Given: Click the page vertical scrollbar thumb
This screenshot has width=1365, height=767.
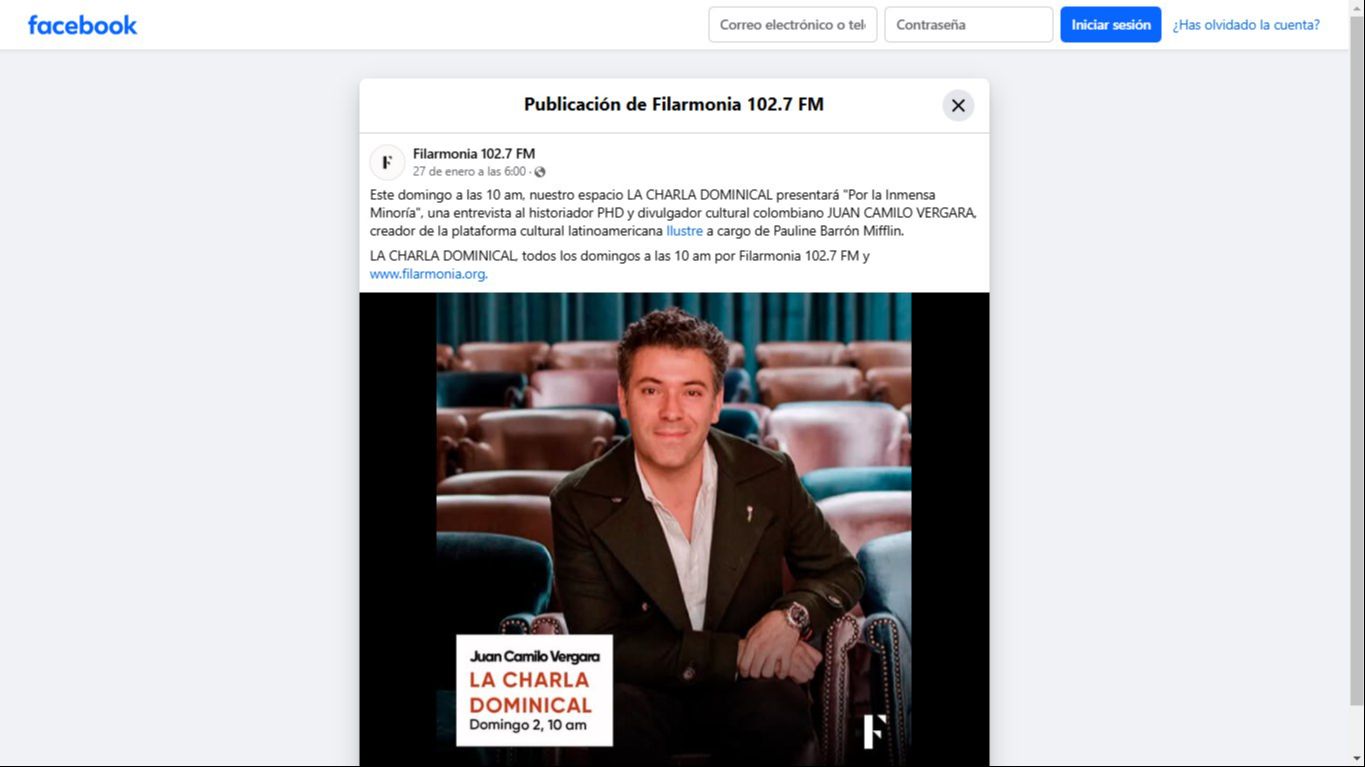Looking at the screenshot, I should coord(1357,360).
